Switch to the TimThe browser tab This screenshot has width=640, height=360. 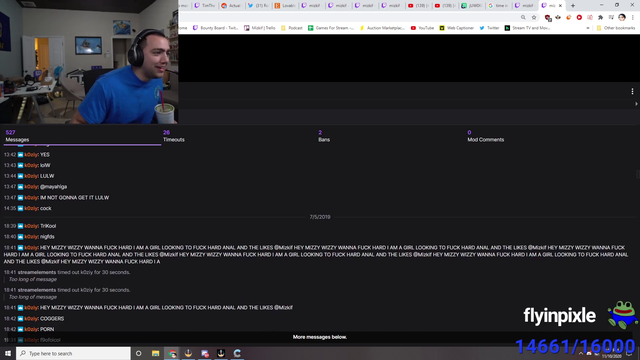pos(204,6)
